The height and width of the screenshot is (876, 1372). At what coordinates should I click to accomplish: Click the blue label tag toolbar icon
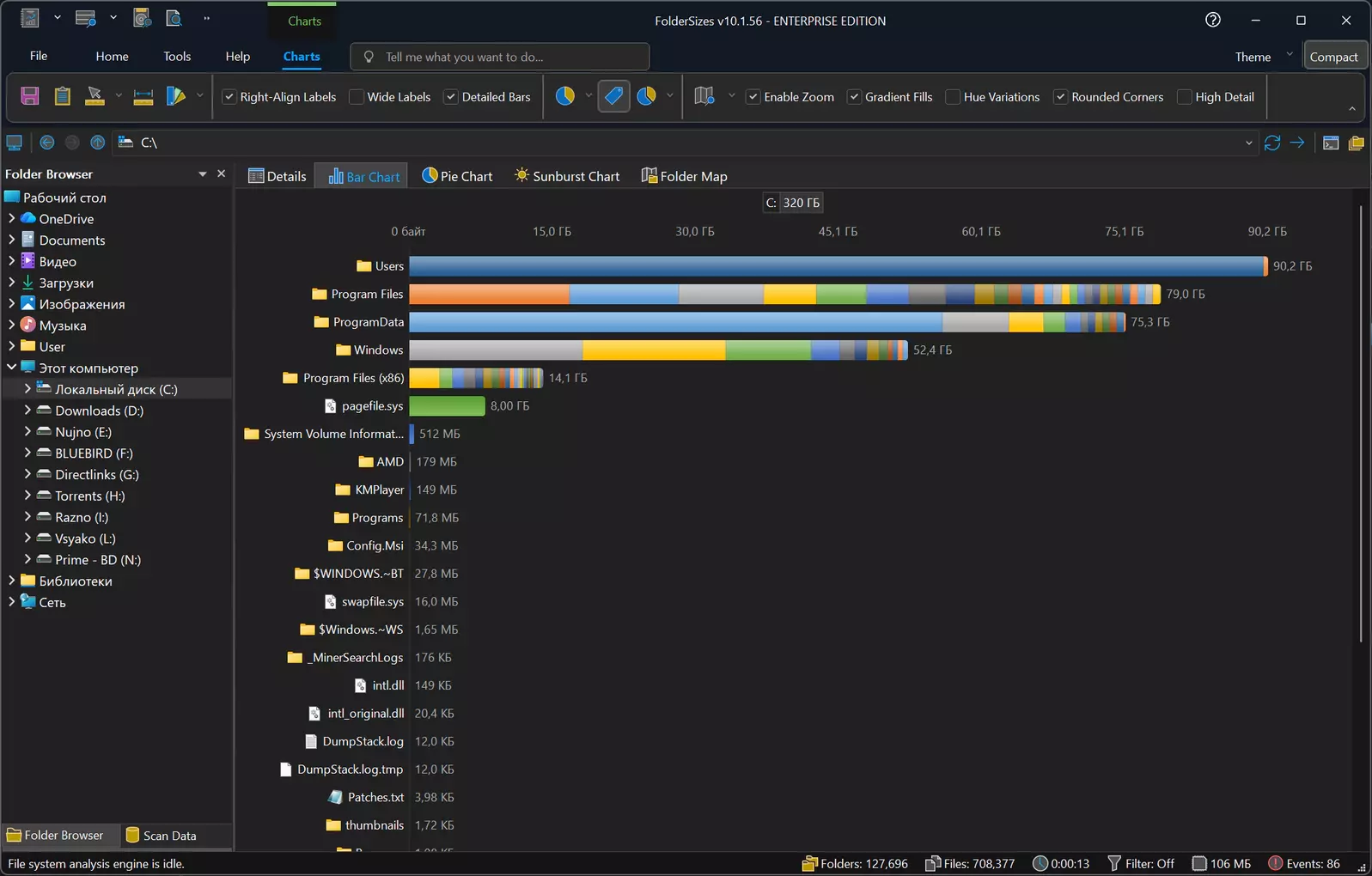pyautogui.click(x=613, y=96)
